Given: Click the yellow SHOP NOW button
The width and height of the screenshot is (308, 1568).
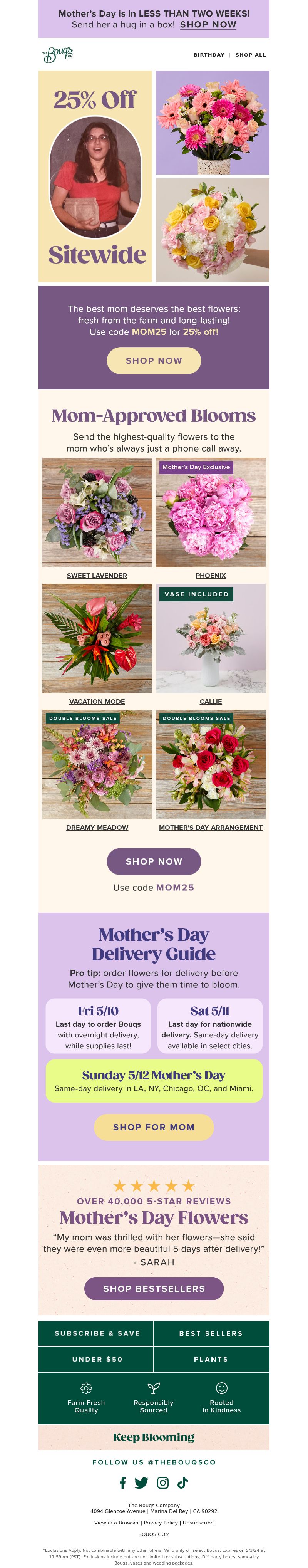Looking at the screenshot, I should [x=154, y=360].
